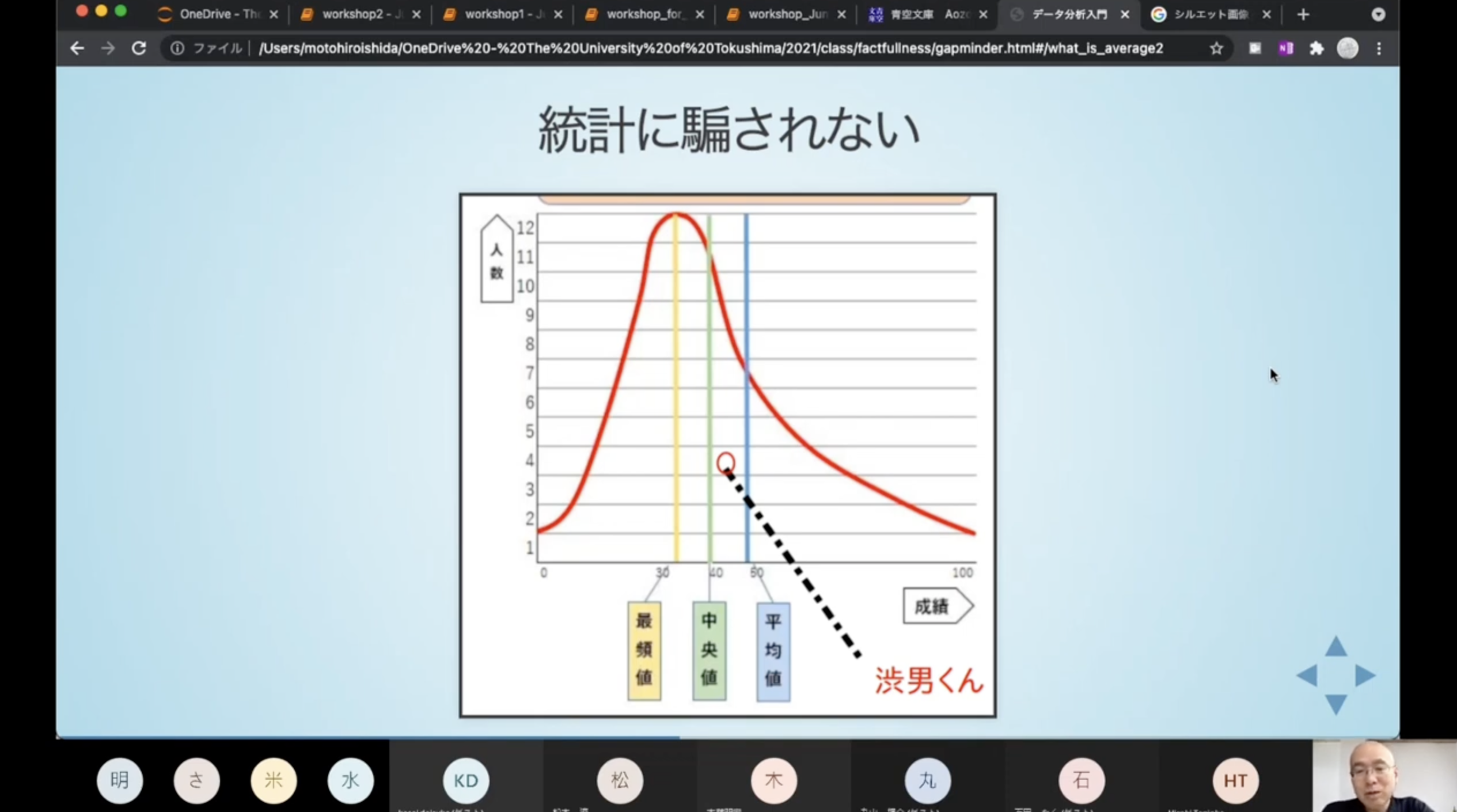This screenshot has width=1457, height=812.
Task: Select participant avatar 木
Action: (x=773, y=780)
